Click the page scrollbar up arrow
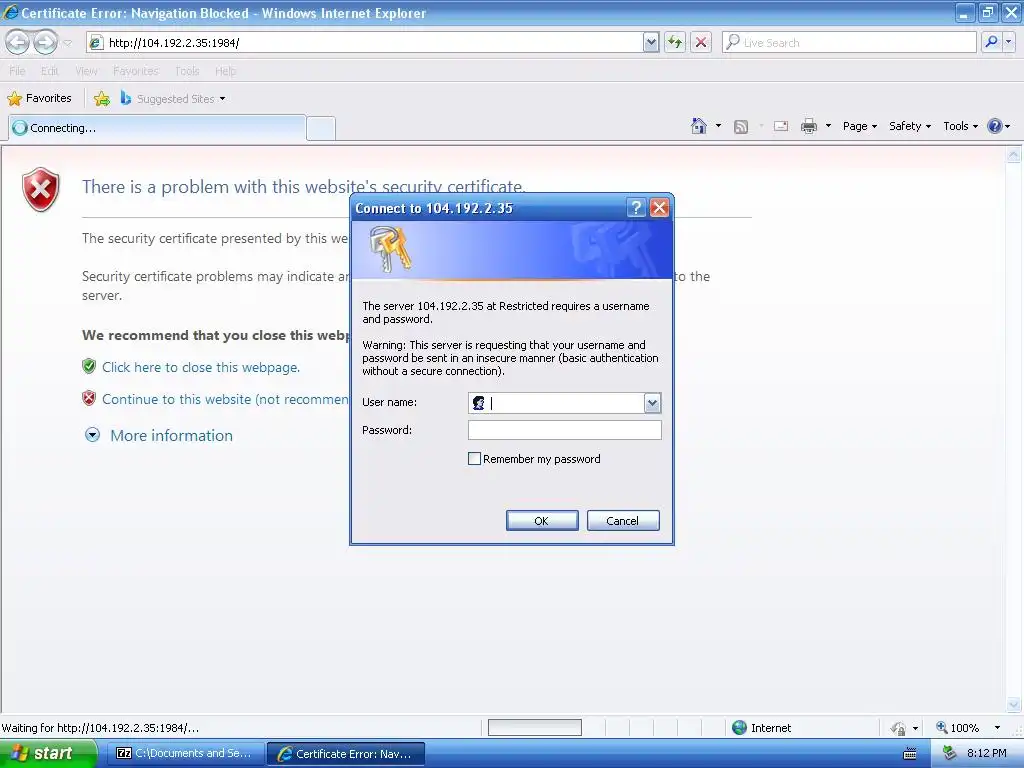 [1014, 155]
